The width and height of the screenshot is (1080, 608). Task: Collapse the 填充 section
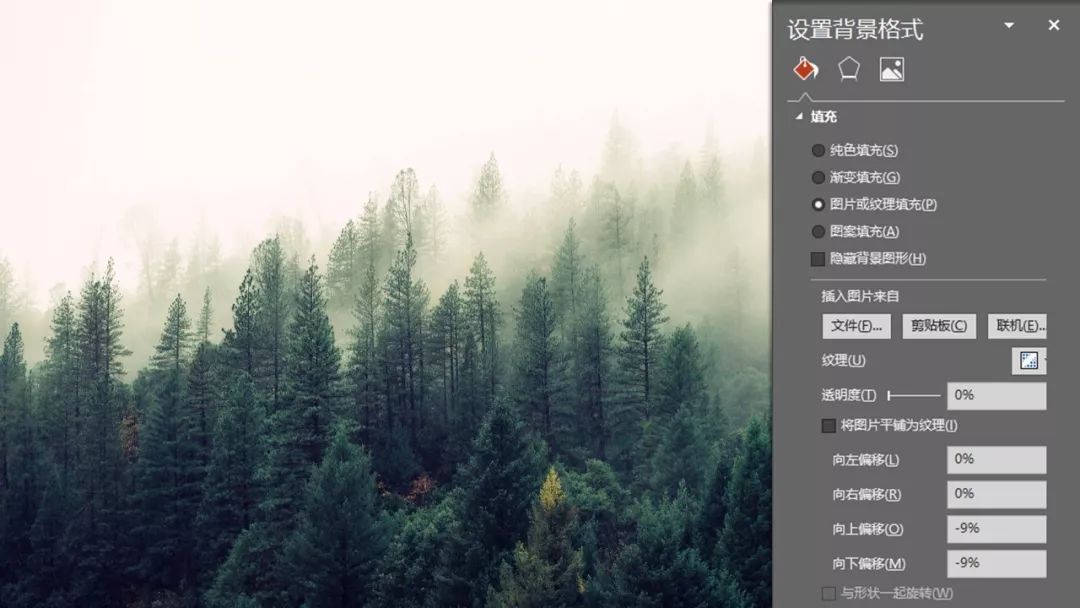coord(799,116)
